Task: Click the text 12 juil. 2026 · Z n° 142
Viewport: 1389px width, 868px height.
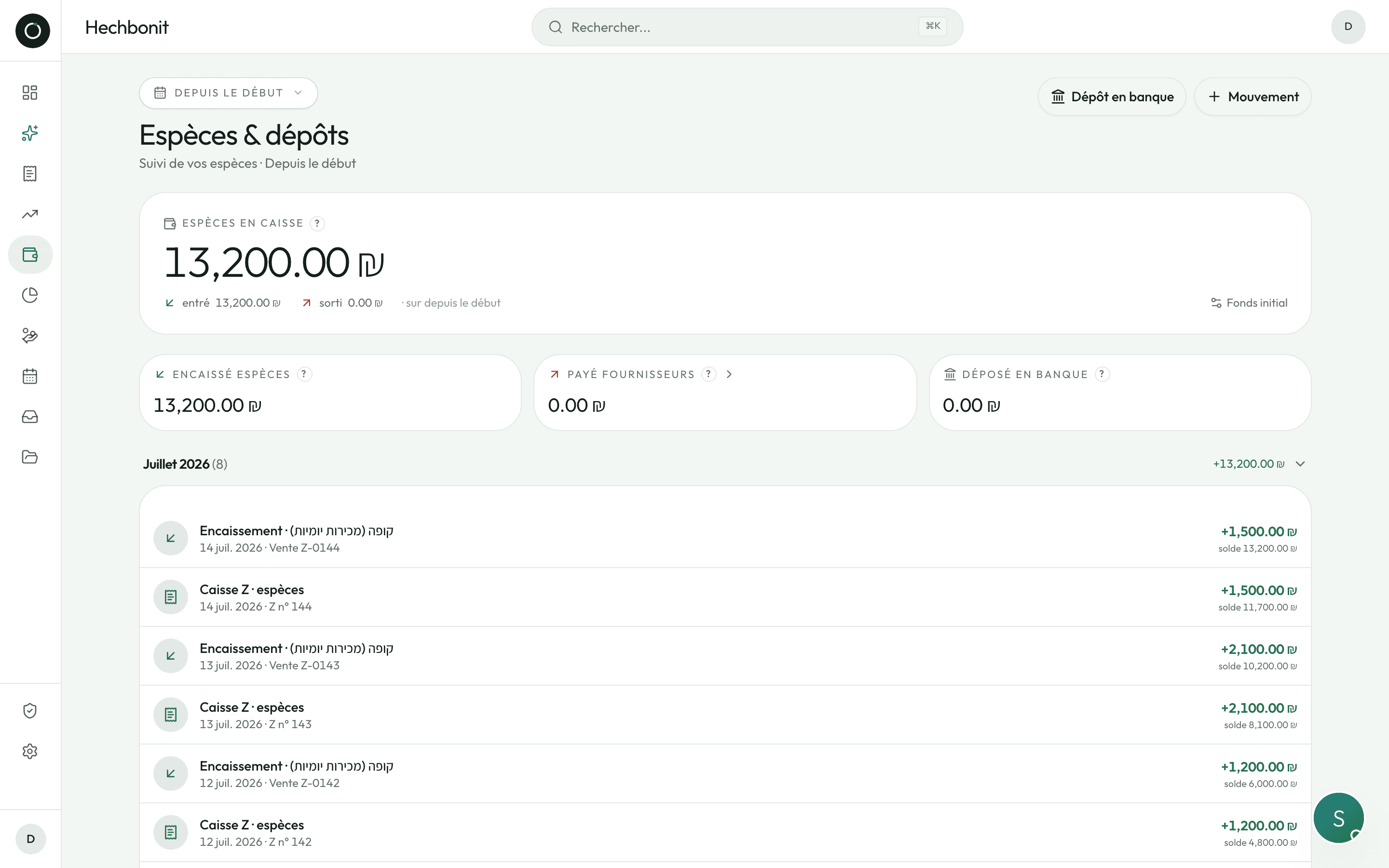Action: [256, 842]
